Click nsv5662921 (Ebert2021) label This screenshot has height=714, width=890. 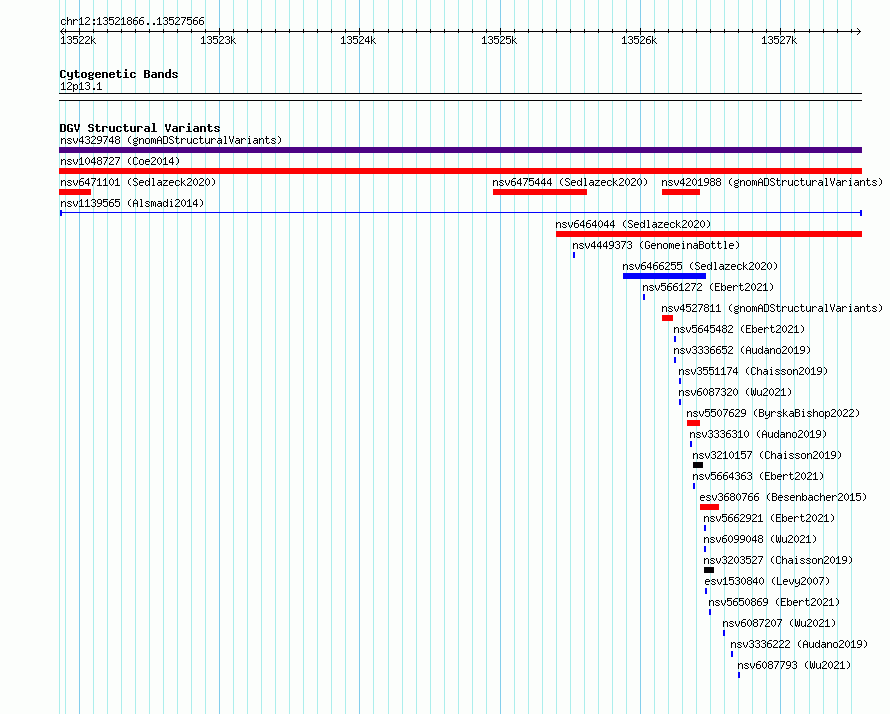coord(769,518)
